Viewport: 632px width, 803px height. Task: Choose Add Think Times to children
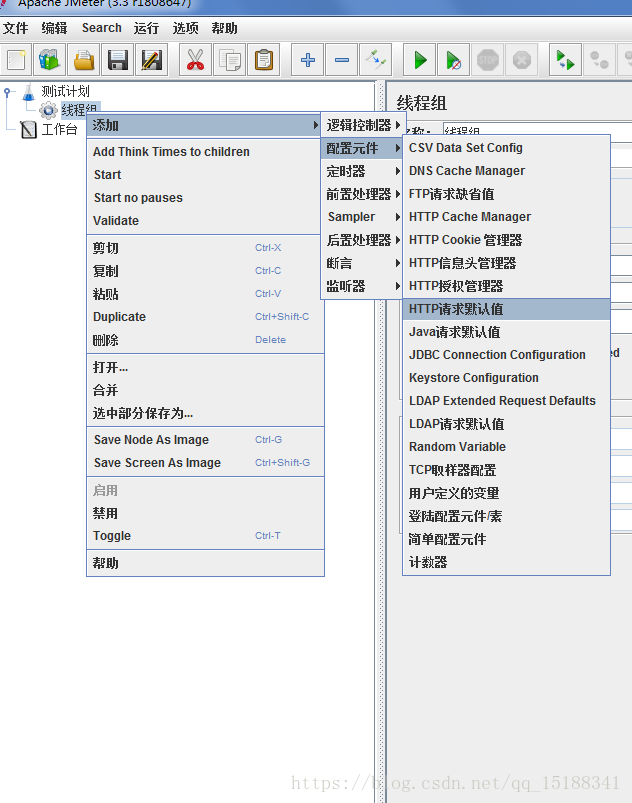(205, 152)
